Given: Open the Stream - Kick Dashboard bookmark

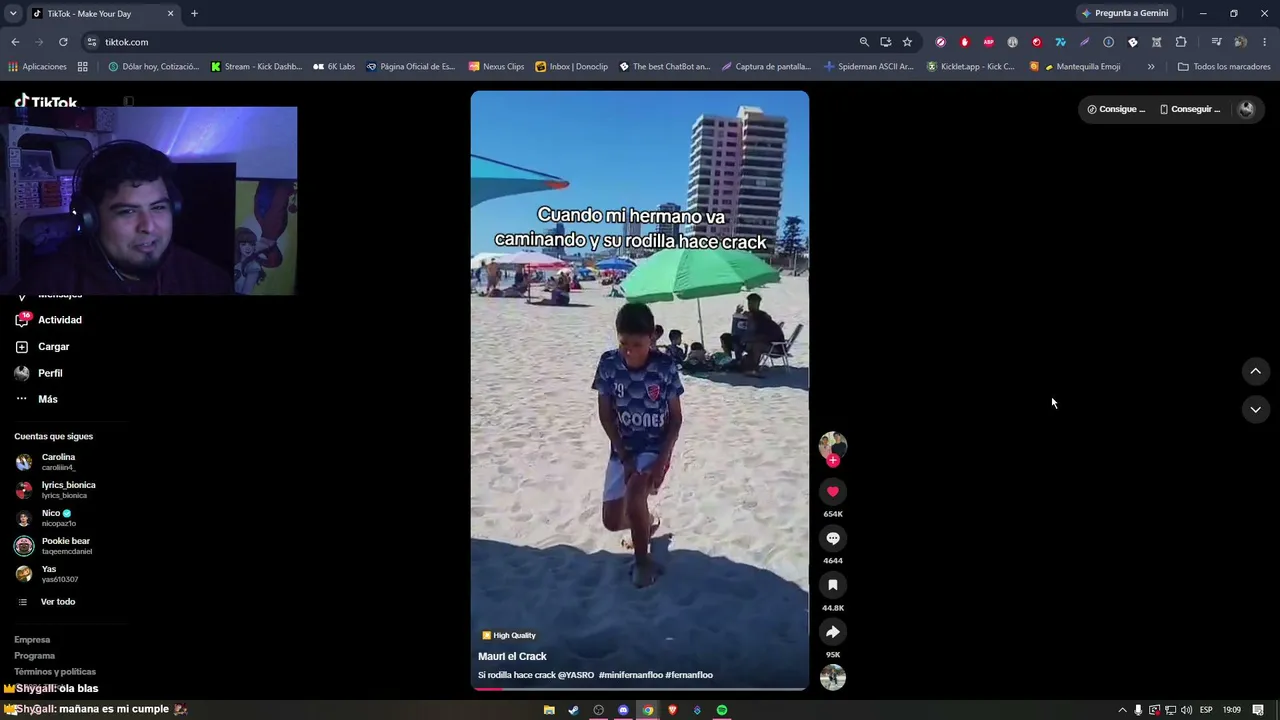Looking at the screenshot, I should tap(256, 67).
